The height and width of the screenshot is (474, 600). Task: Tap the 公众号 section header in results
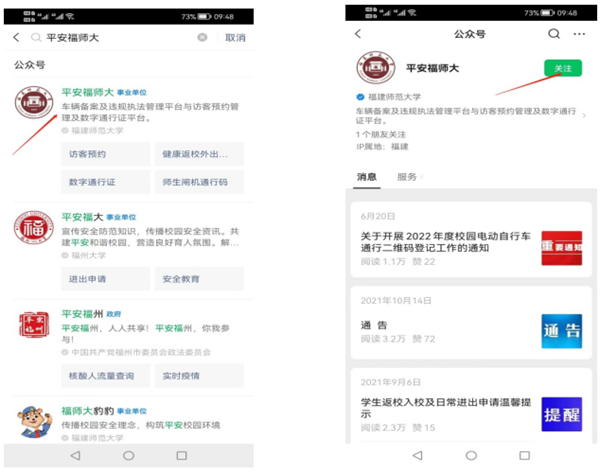click(29, 65)
